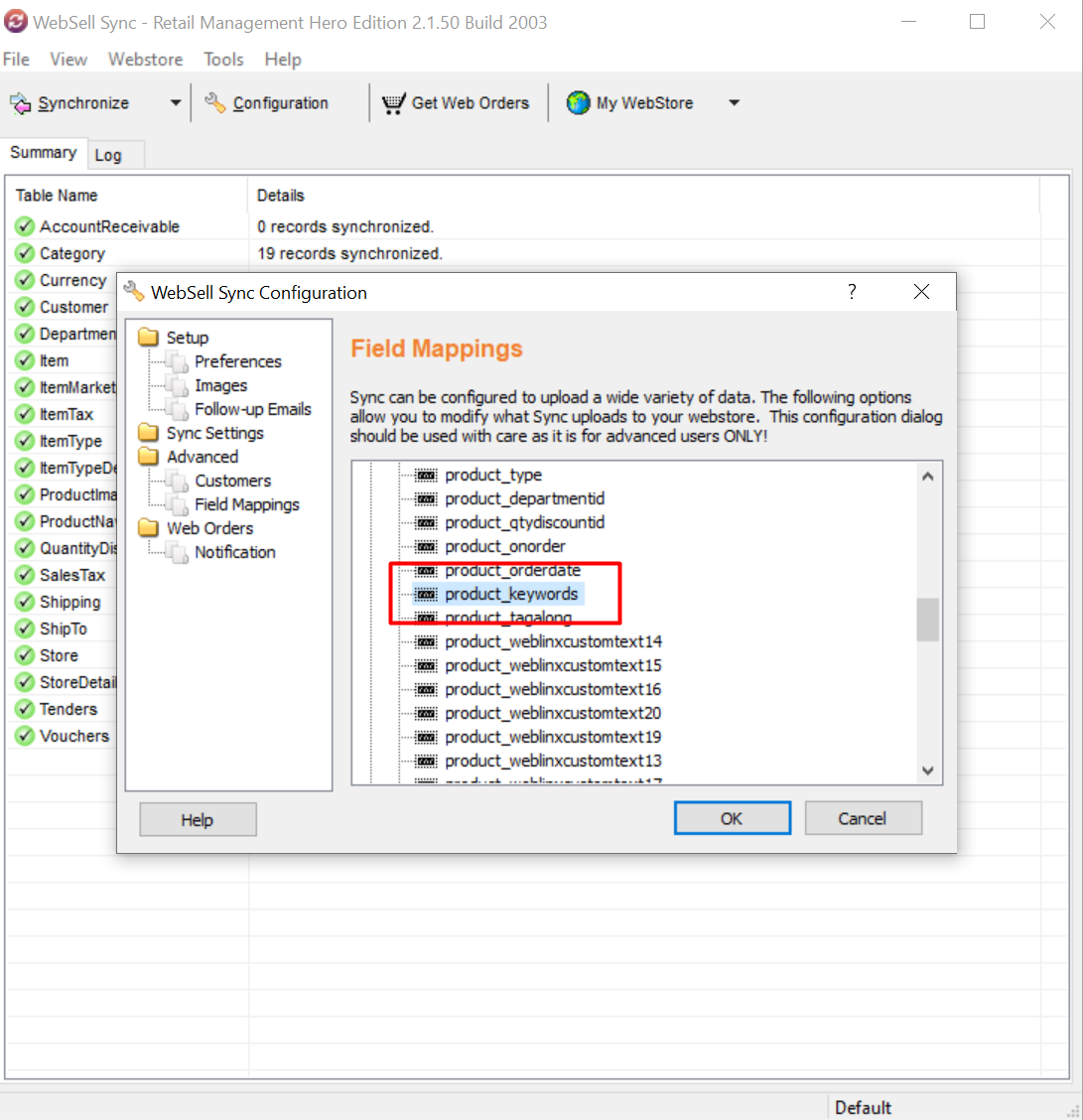The height and width of the screenshot is (1120, 1083).
Task: Click the field list scrollbar thumb
Action: click(927, 620)
